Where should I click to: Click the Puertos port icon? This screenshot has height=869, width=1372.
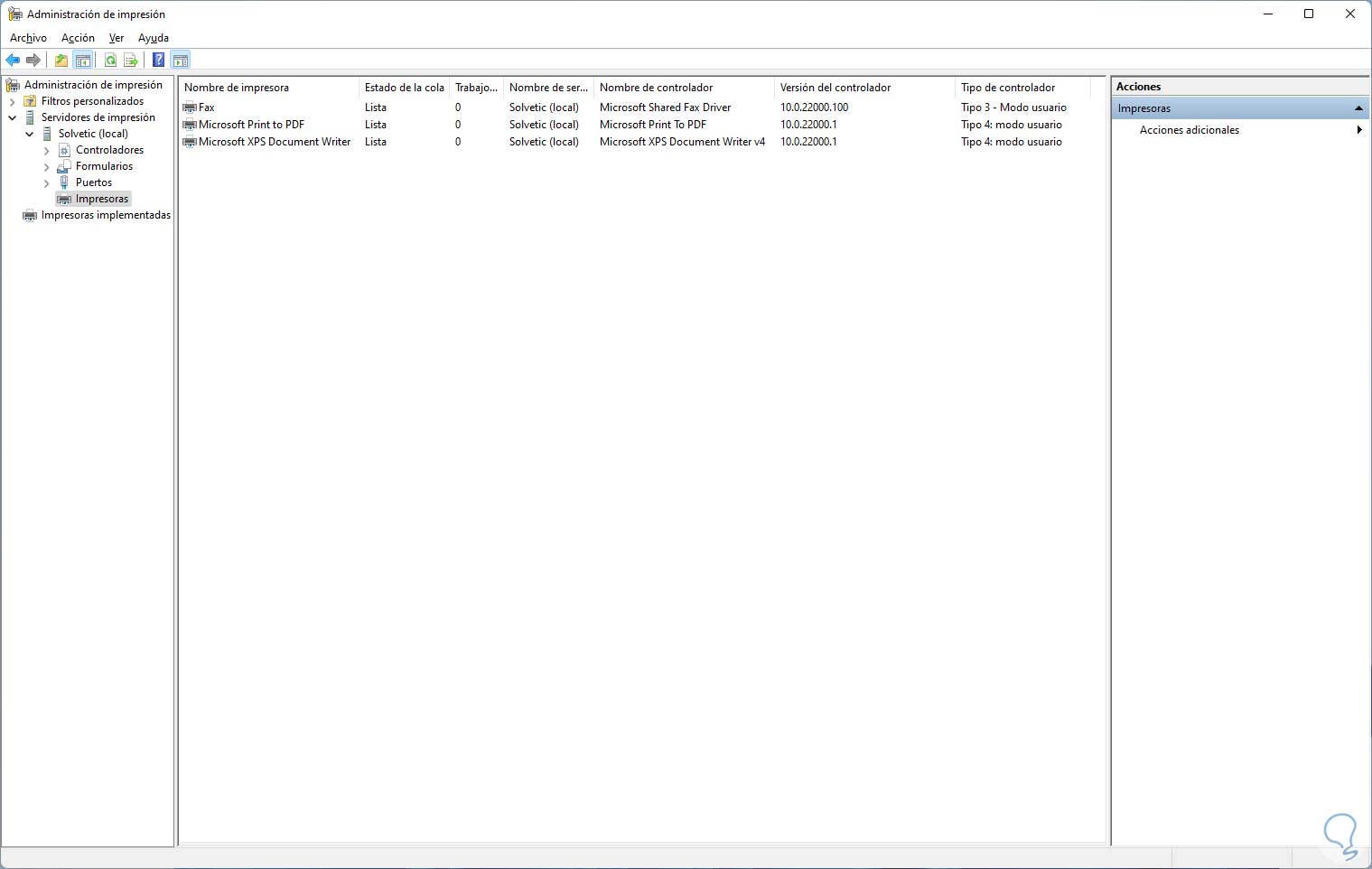64,182
